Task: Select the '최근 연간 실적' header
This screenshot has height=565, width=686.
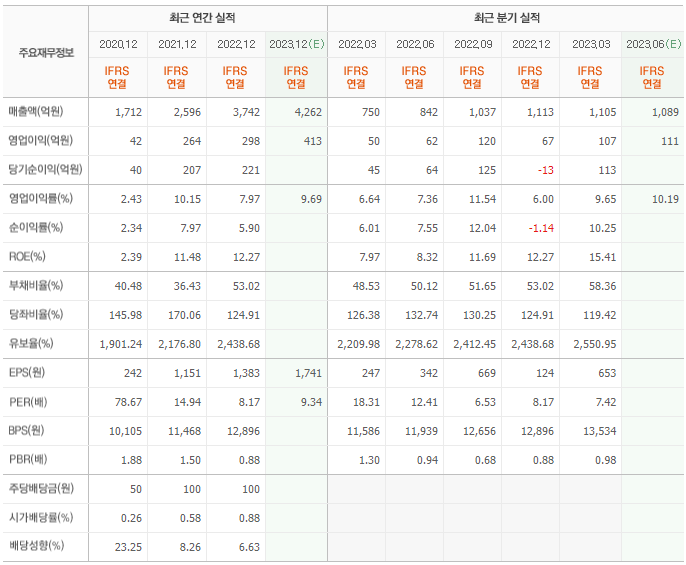Action: pos(202,18)
